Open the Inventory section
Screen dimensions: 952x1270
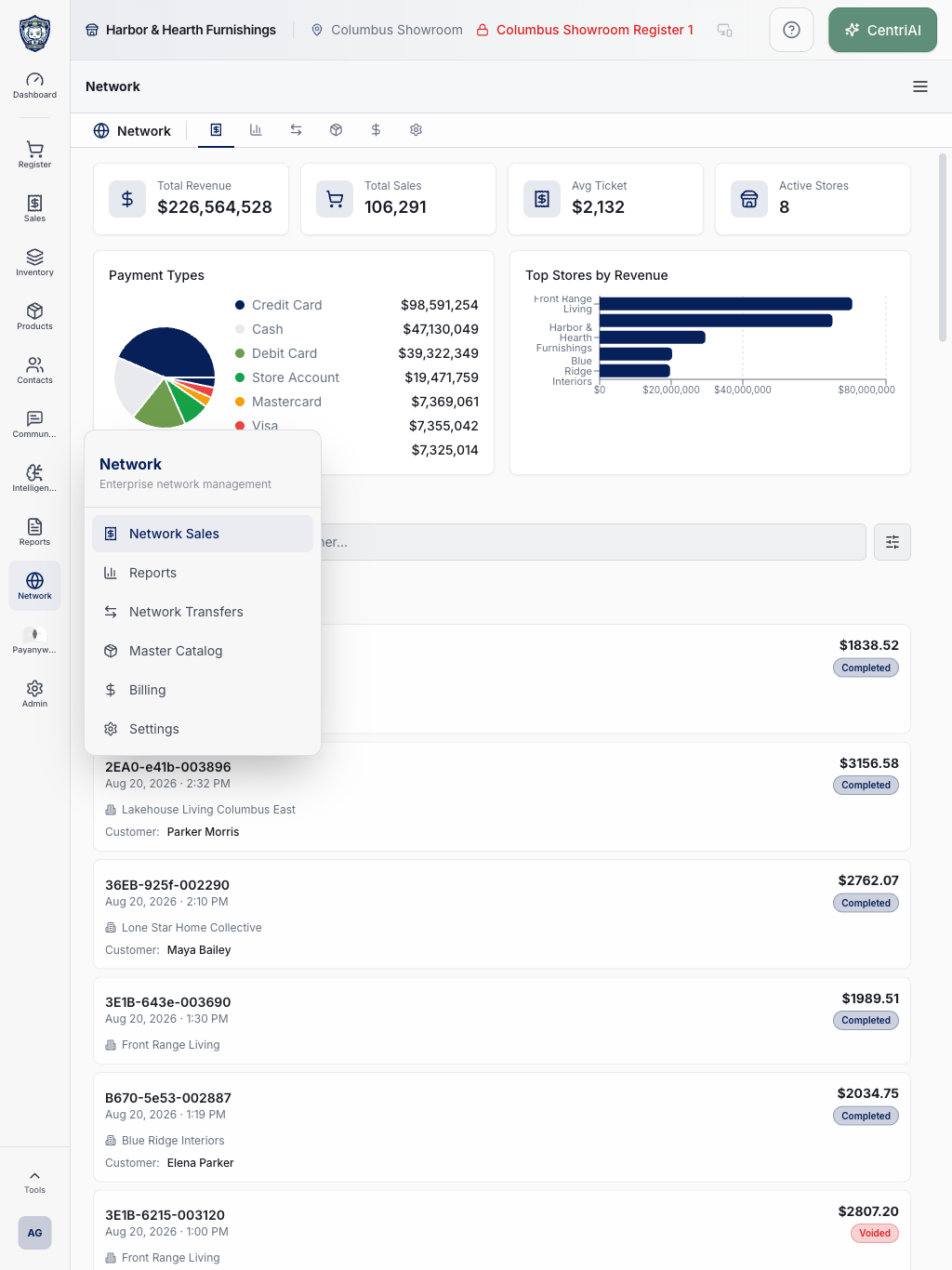coord(34,262)
